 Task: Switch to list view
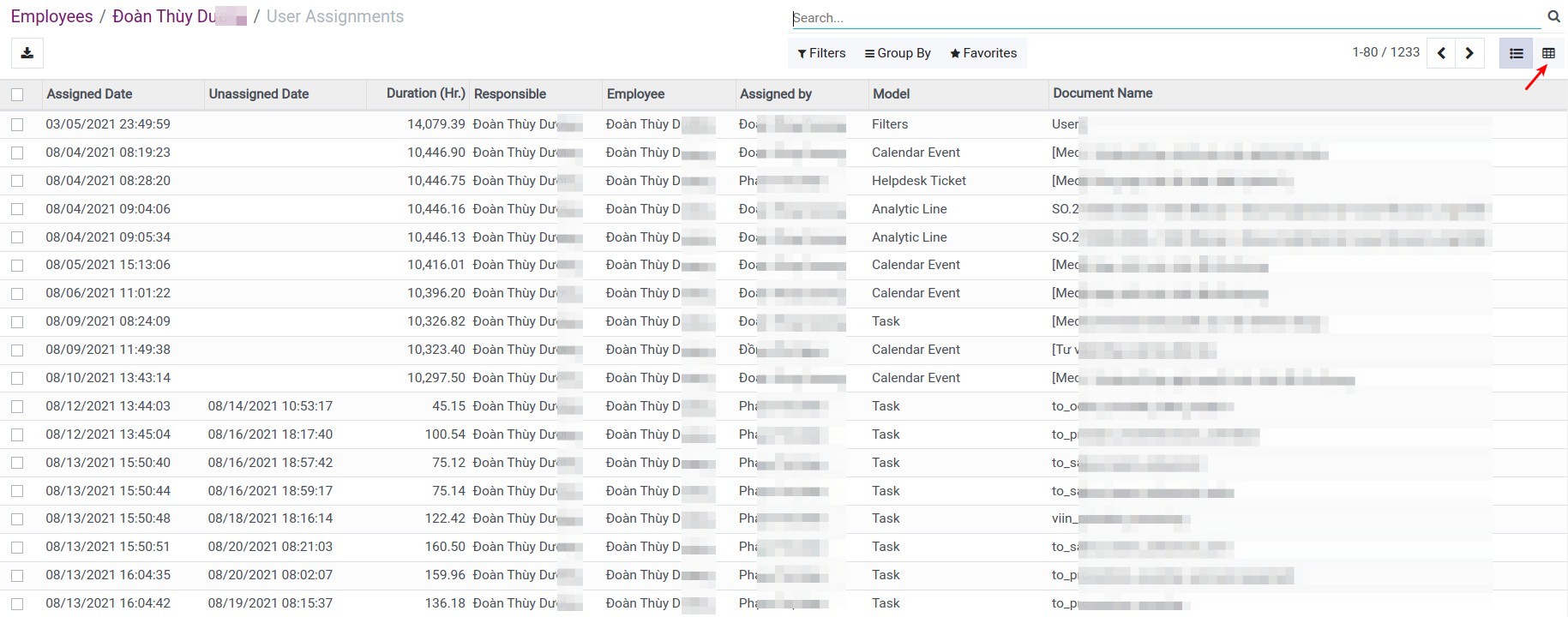pyautogui.click(x=1516, y=53)
